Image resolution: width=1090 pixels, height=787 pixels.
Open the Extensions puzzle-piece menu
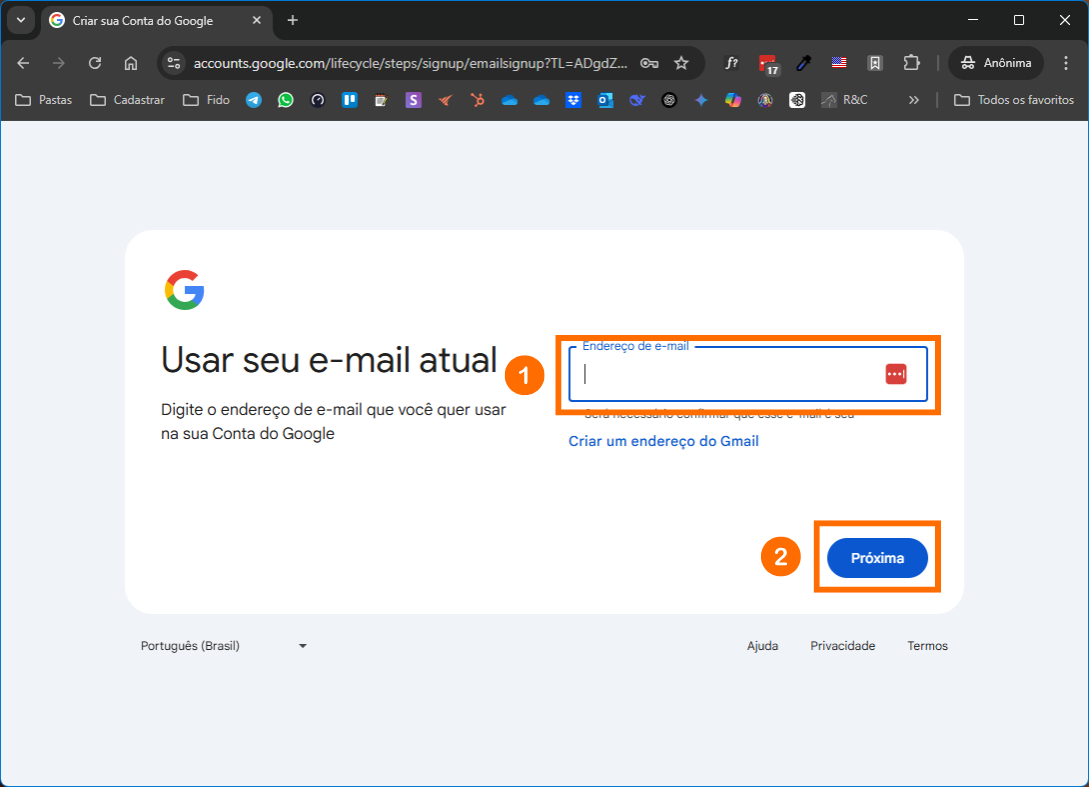(x=911, y=63)
